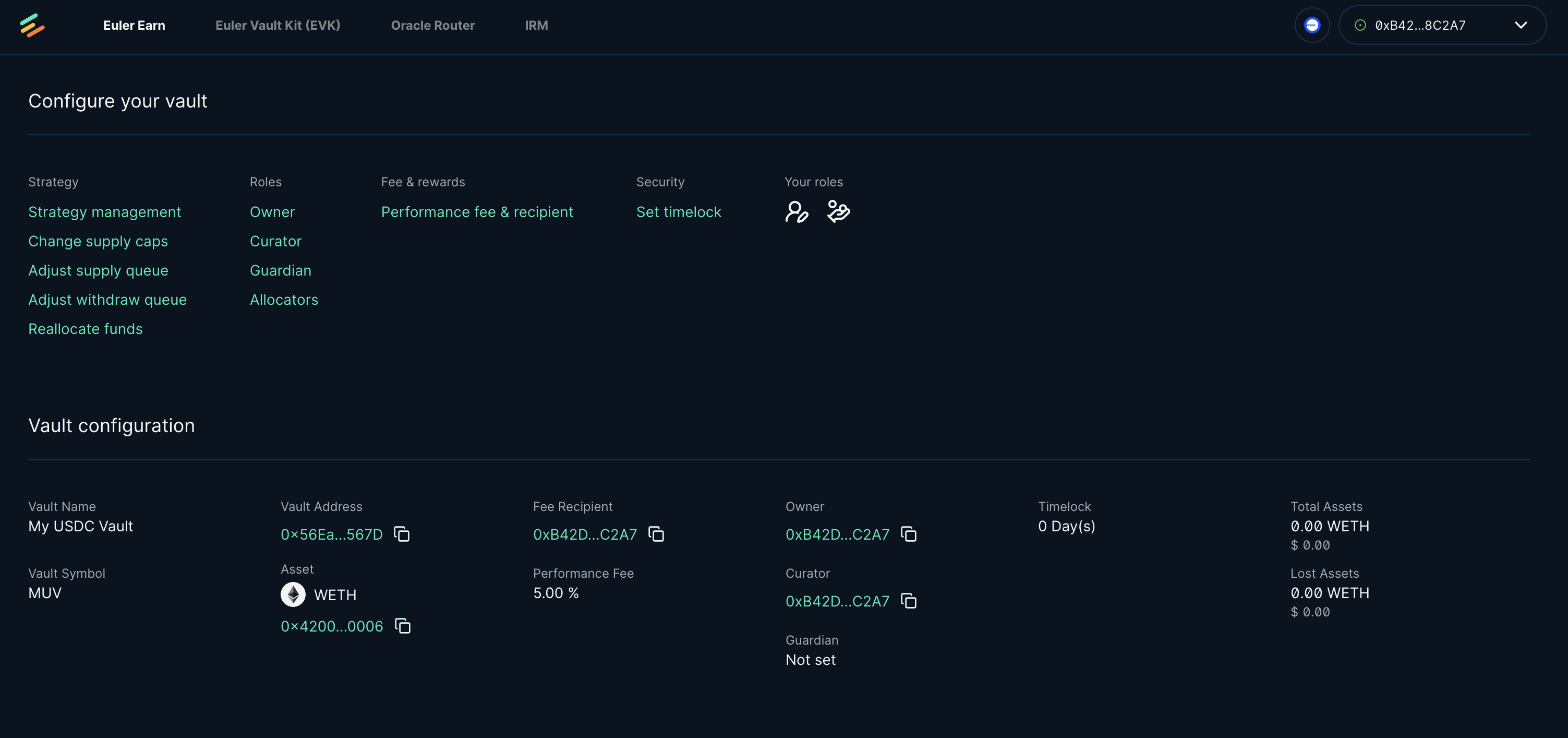Click the WETH Ethereum token icon
Viewport: 1568px width, 738px height.
(293, 594)
